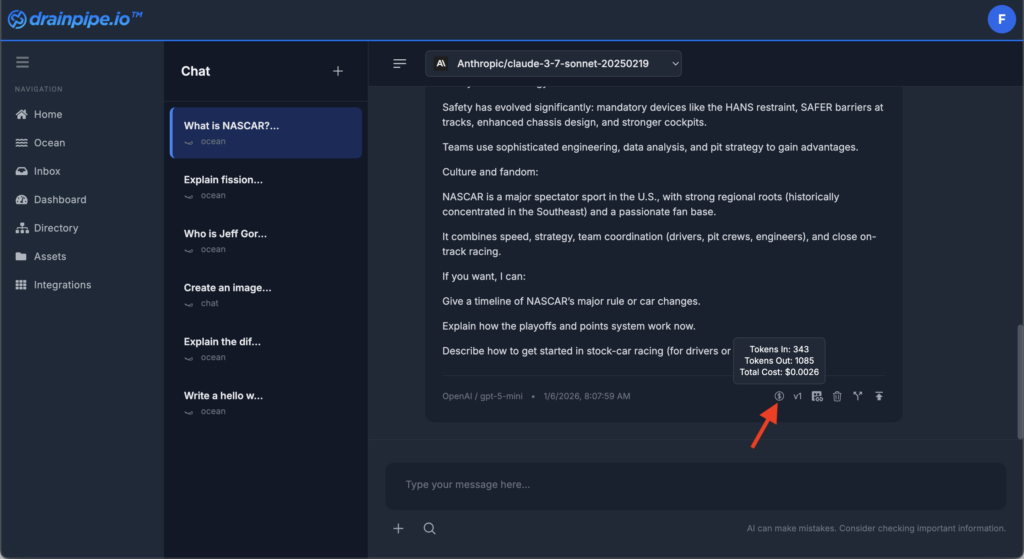Go to Dashboard in navigation
This screenshot has height=559, width=1024.
(x=60, y=200)
